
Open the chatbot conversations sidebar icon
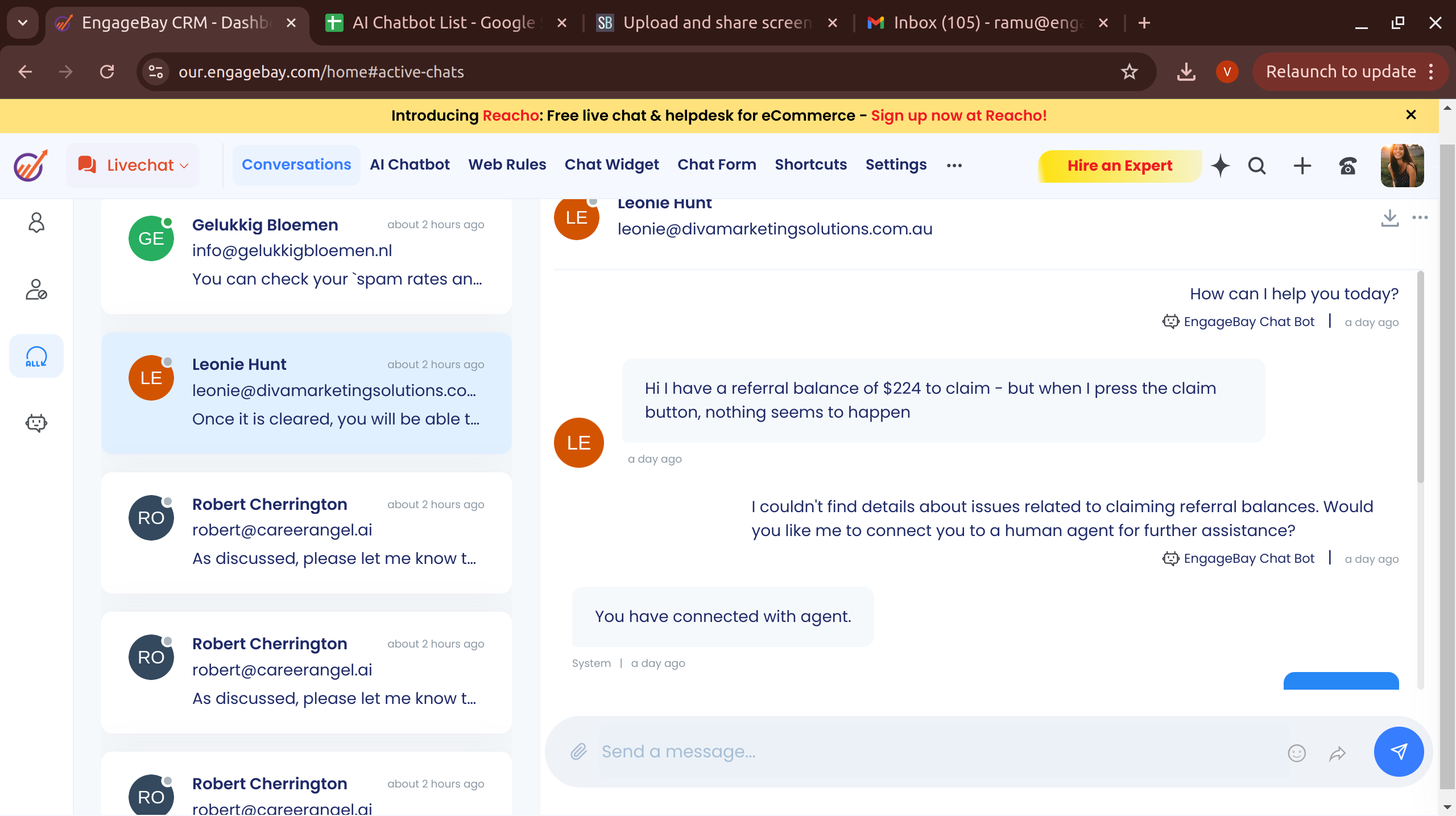[x=36, y=423]
